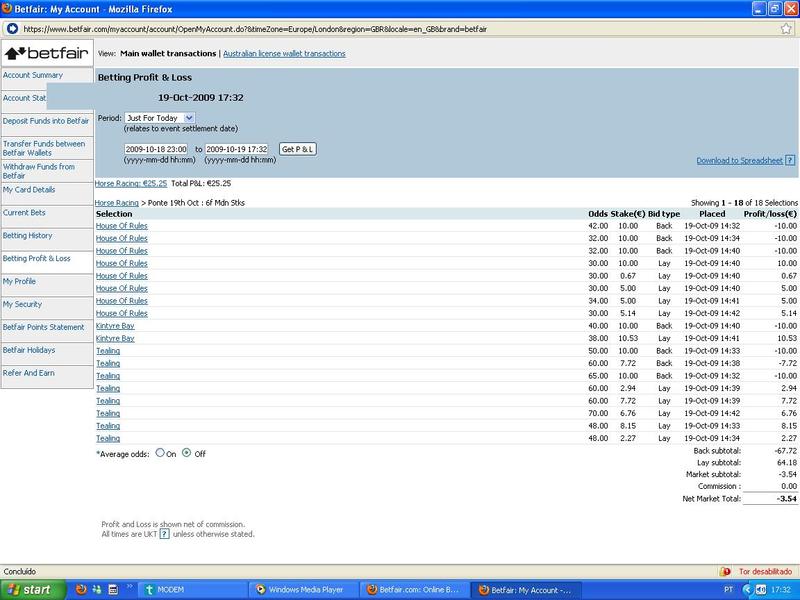
Task: Click Kintyre Bay link at odds 40.00
Action: coord(115,326)
